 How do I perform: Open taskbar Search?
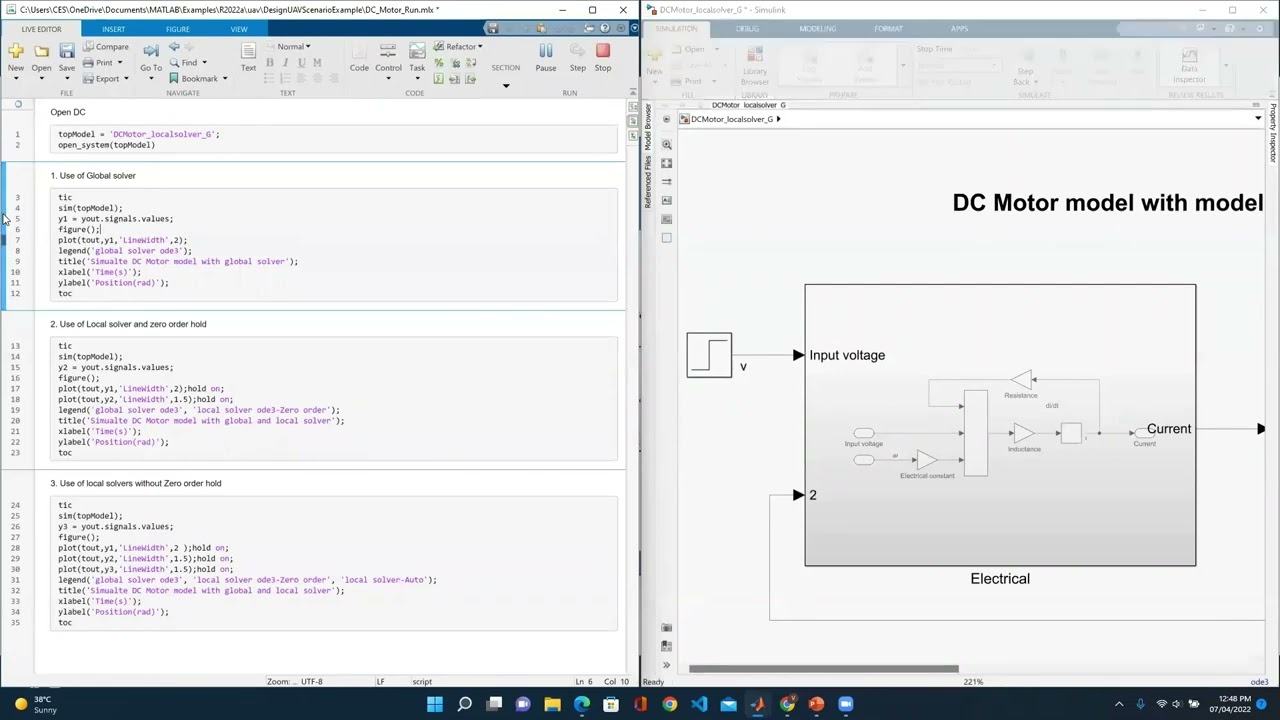coord(465,704)
